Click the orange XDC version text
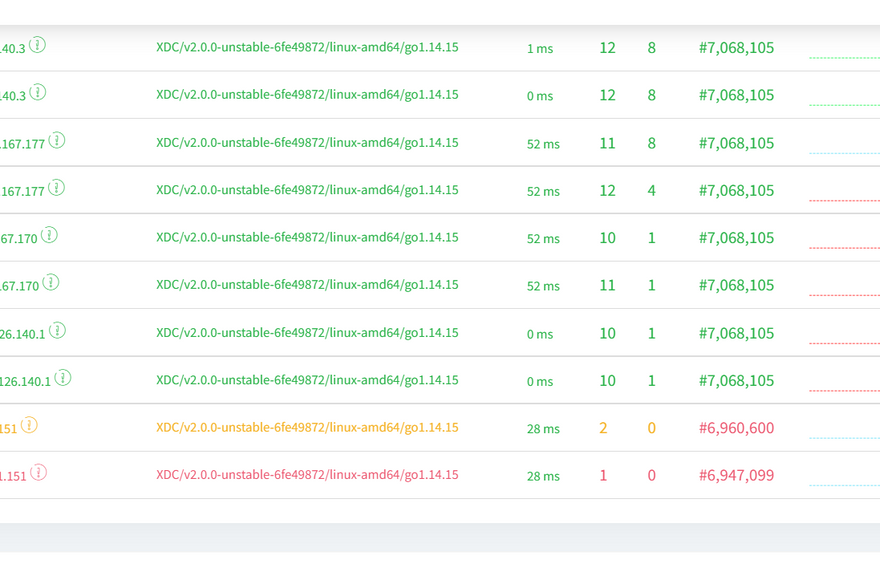 point(307,427)
